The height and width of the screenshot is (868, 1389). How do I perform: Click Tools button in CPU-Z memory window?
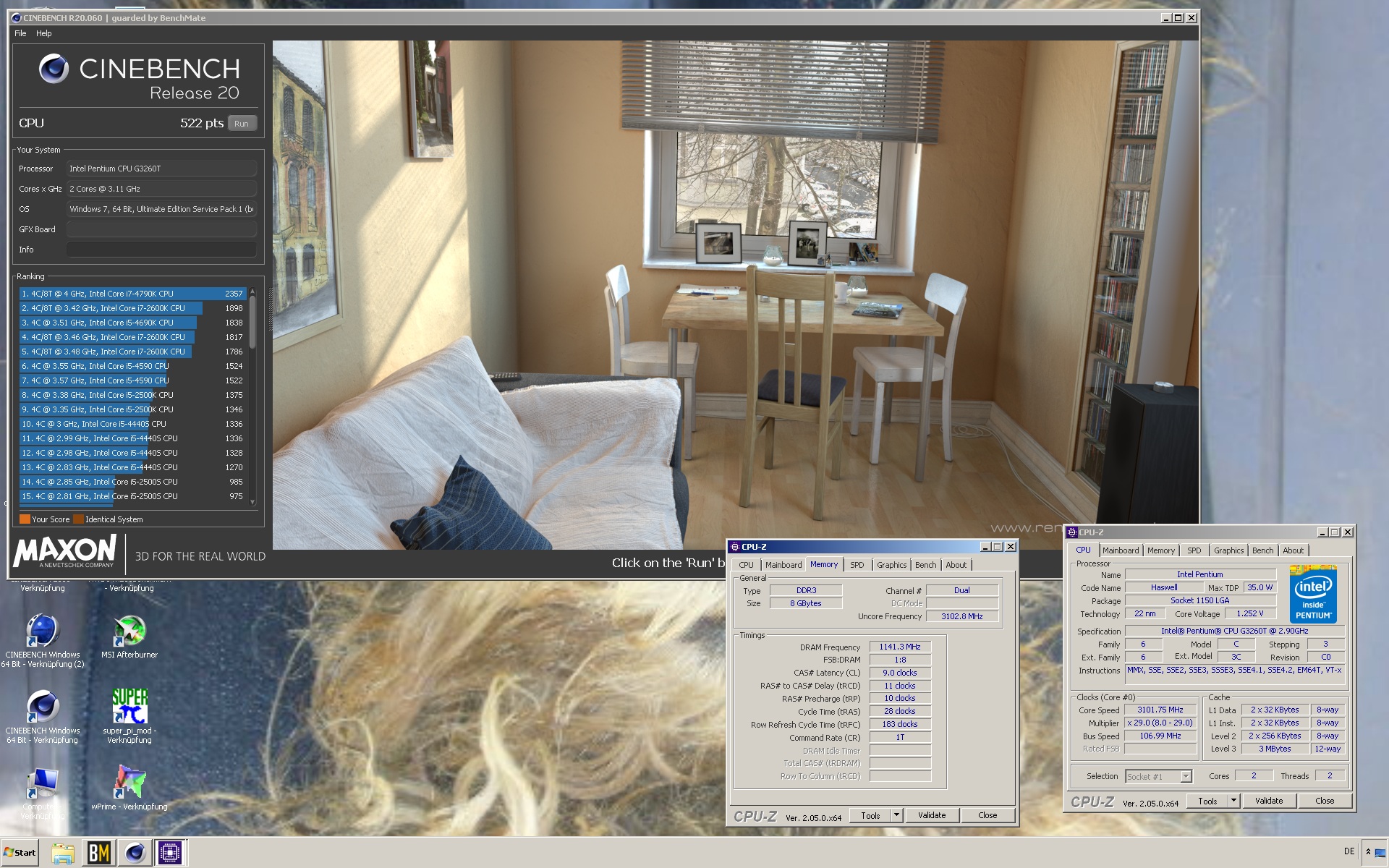[870, 815]
